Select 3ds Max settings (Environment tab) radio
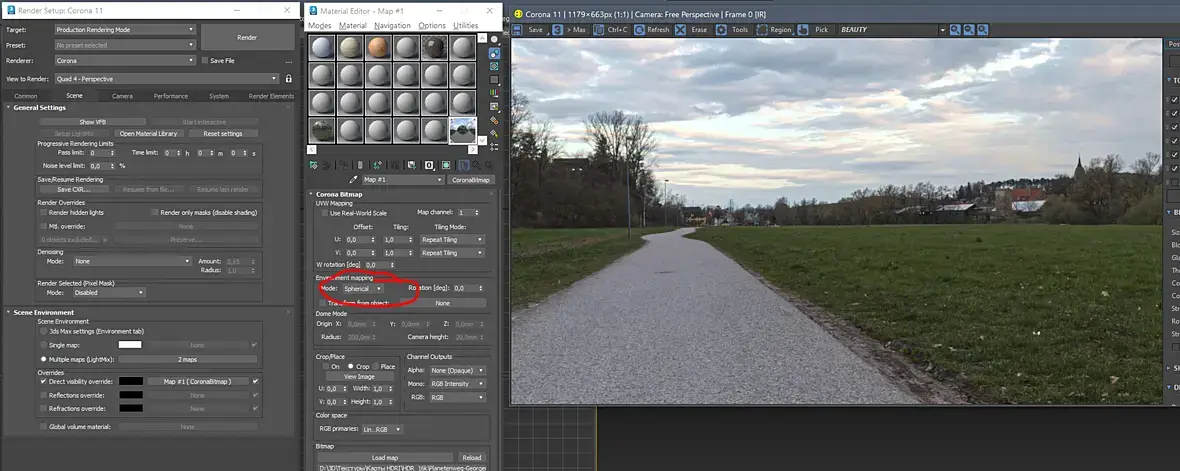 coord(43,331)
